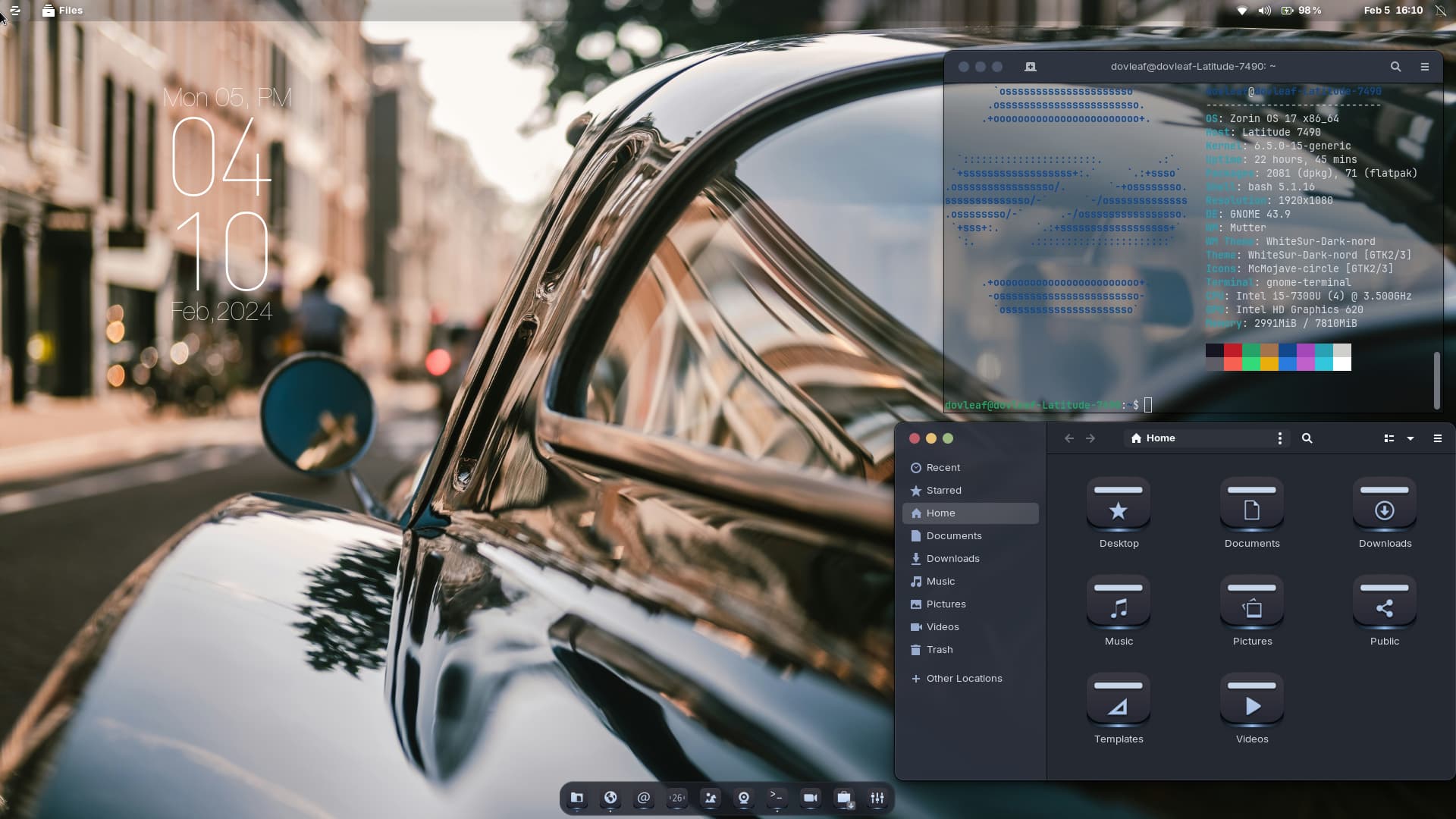Select the Videos folder icon in main pane

coord(1252,700)
